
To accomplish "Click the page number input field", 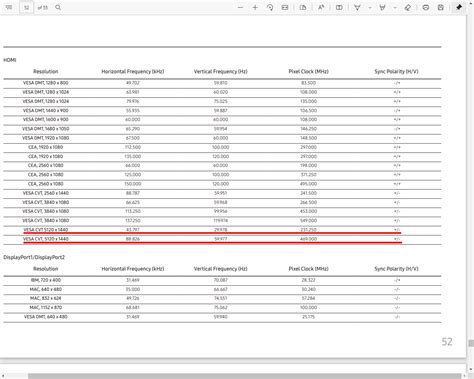I will click(x=26, y=7).
